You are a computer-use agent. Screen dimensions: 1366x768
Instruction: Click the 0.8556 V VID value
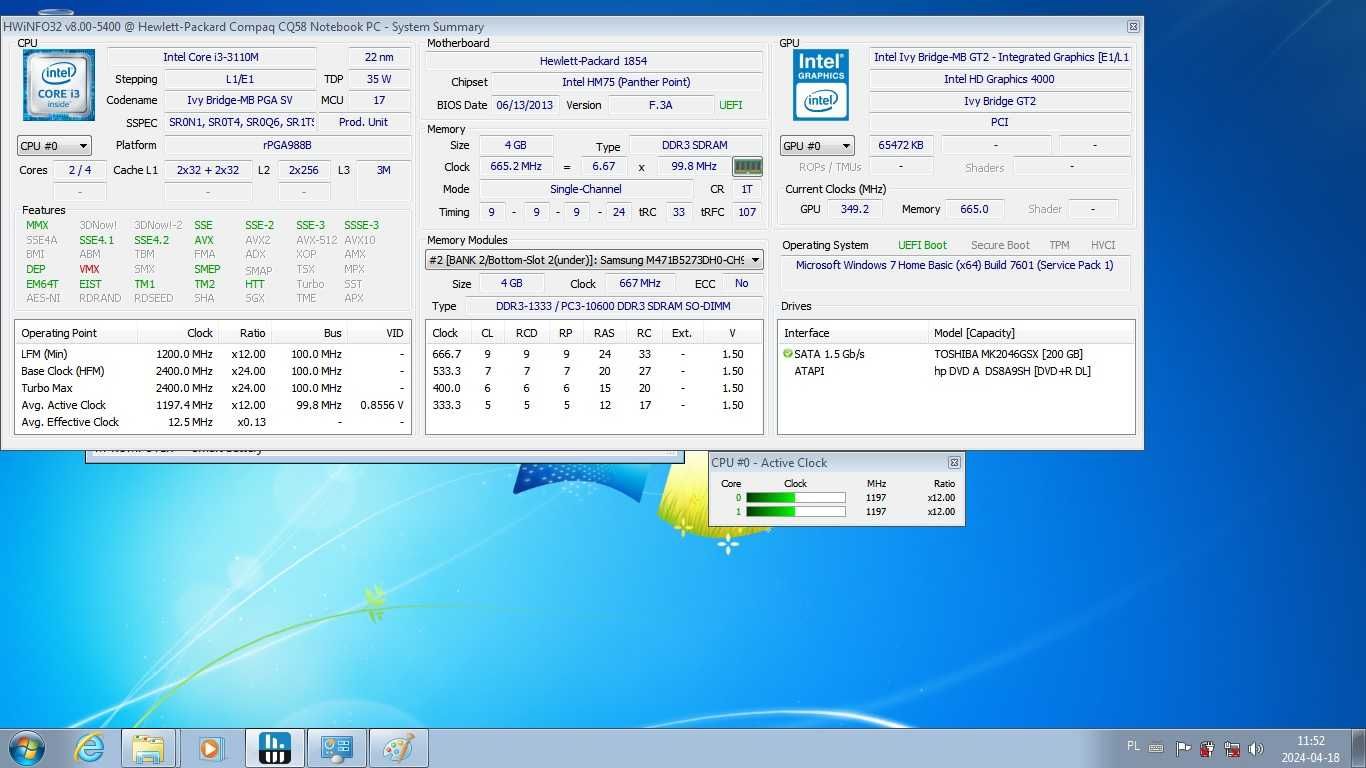click(384, 405)
